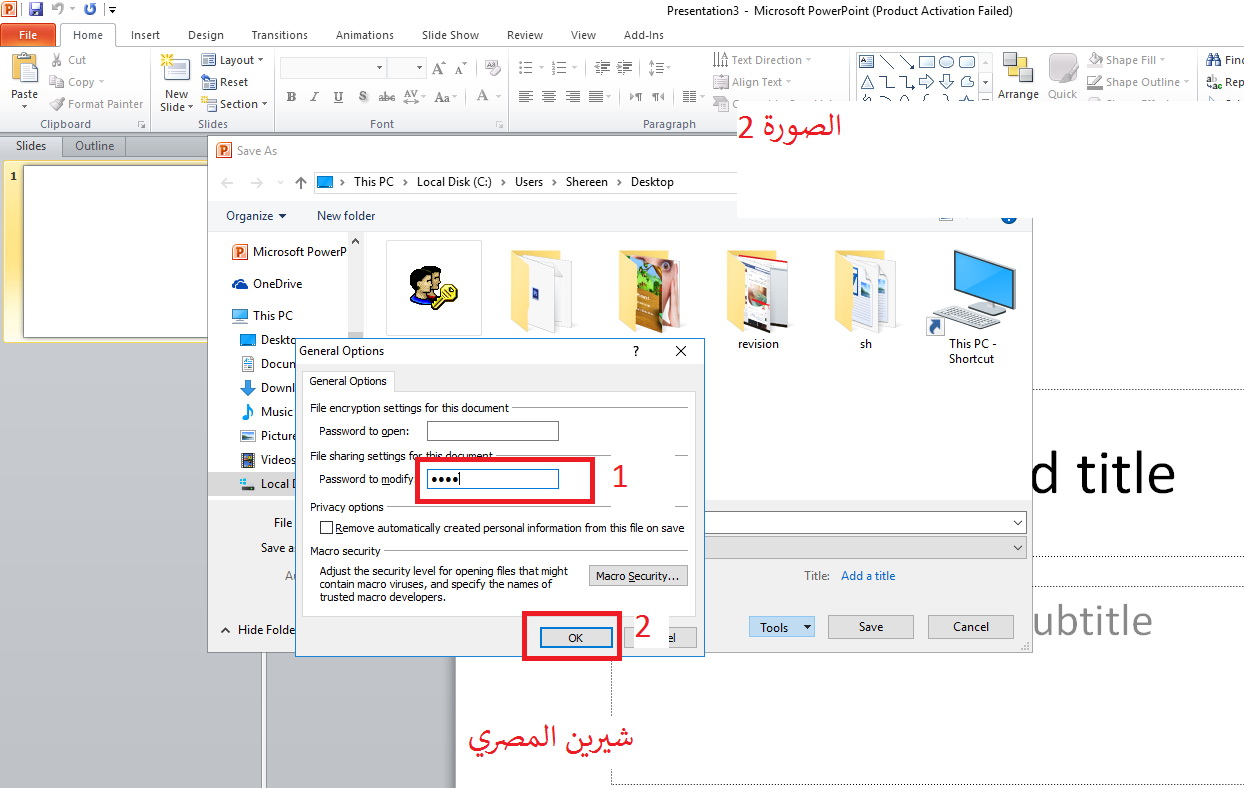Select the OneDrive location in sidebar
The height and width of the screenshot is (788, 1244).
coord(267,284)
